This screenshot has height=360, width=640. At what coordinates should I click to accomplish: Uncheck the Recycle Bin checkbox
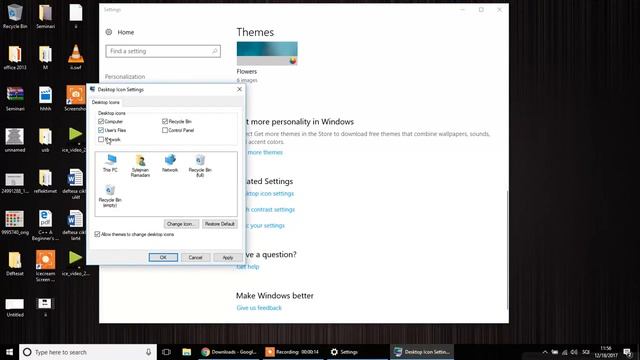[x=165, y=121]
